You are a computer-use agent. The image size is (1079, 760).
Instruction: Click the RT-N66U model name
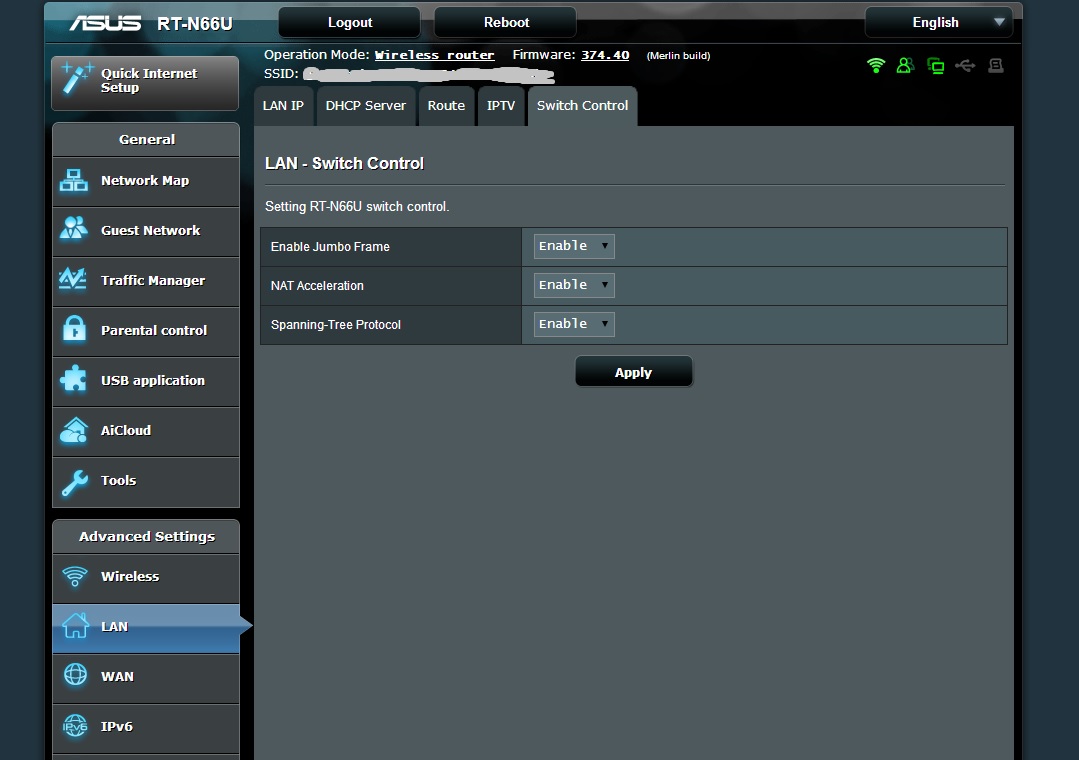click(195, 24)
